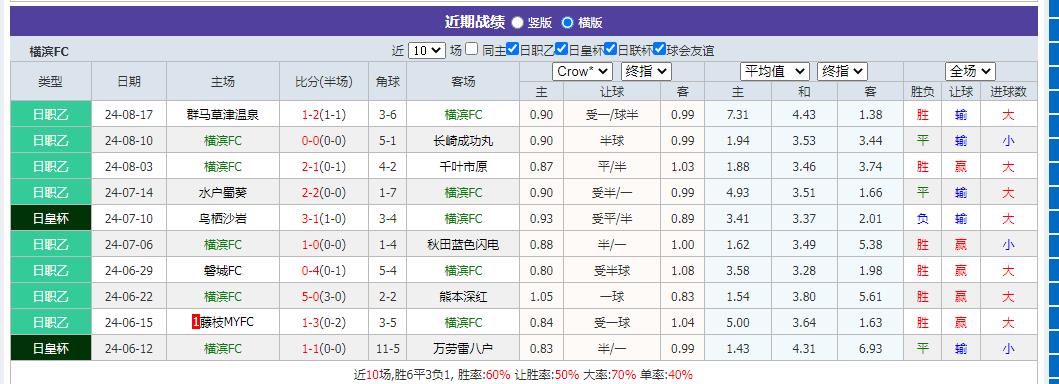Click the 比分(半场) column header
Screen dimensions: 1059x384
point(324,82)
